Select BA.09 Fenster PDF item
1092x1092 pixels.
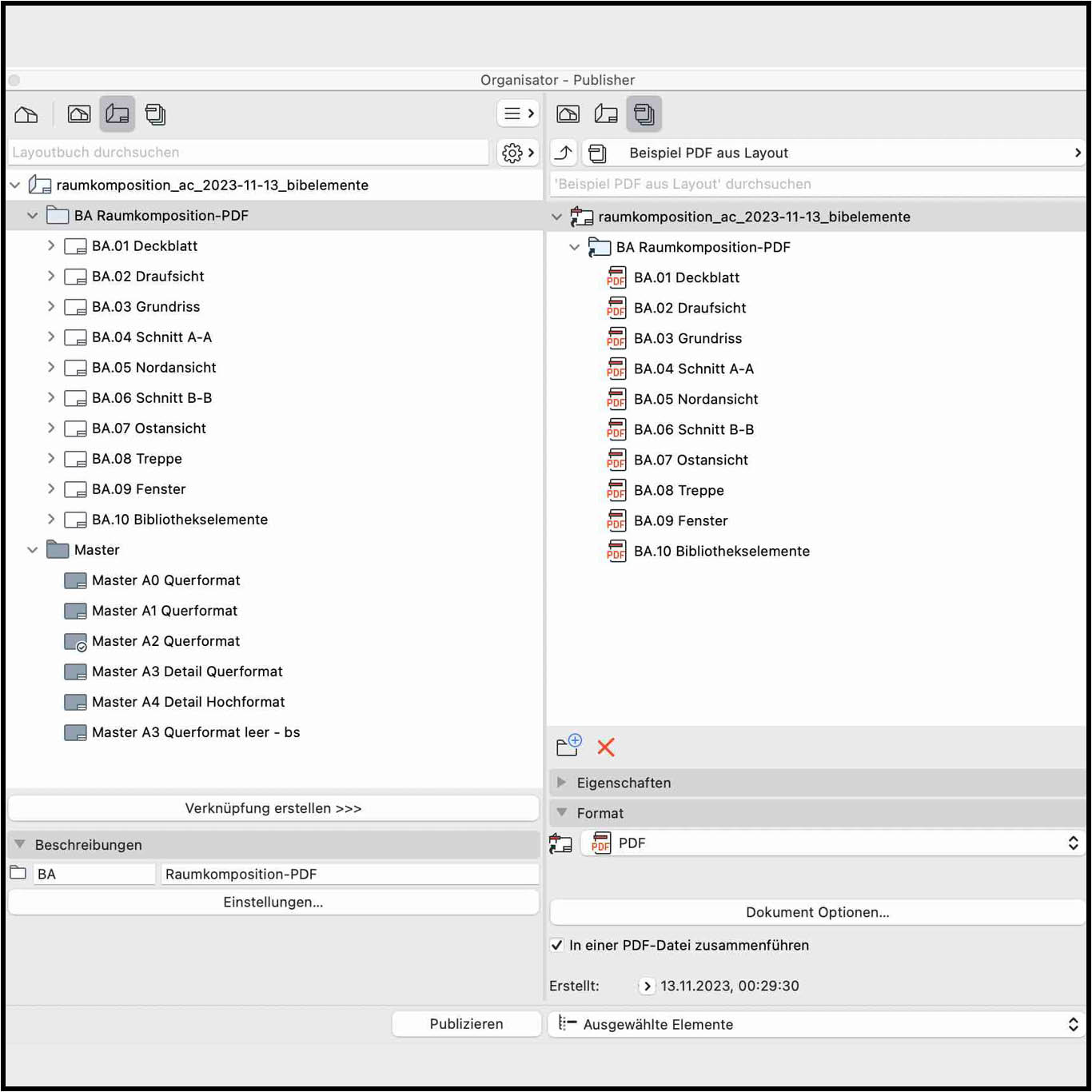(680, 520)
